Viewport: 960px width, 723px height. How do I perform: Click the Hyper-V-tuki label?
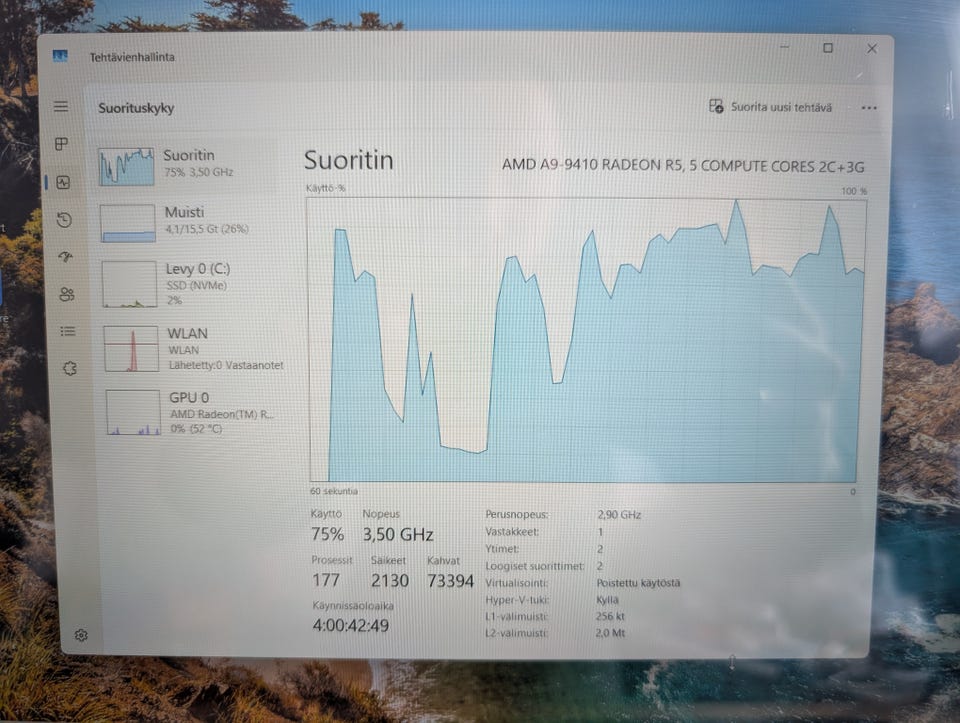coord(517,600)
